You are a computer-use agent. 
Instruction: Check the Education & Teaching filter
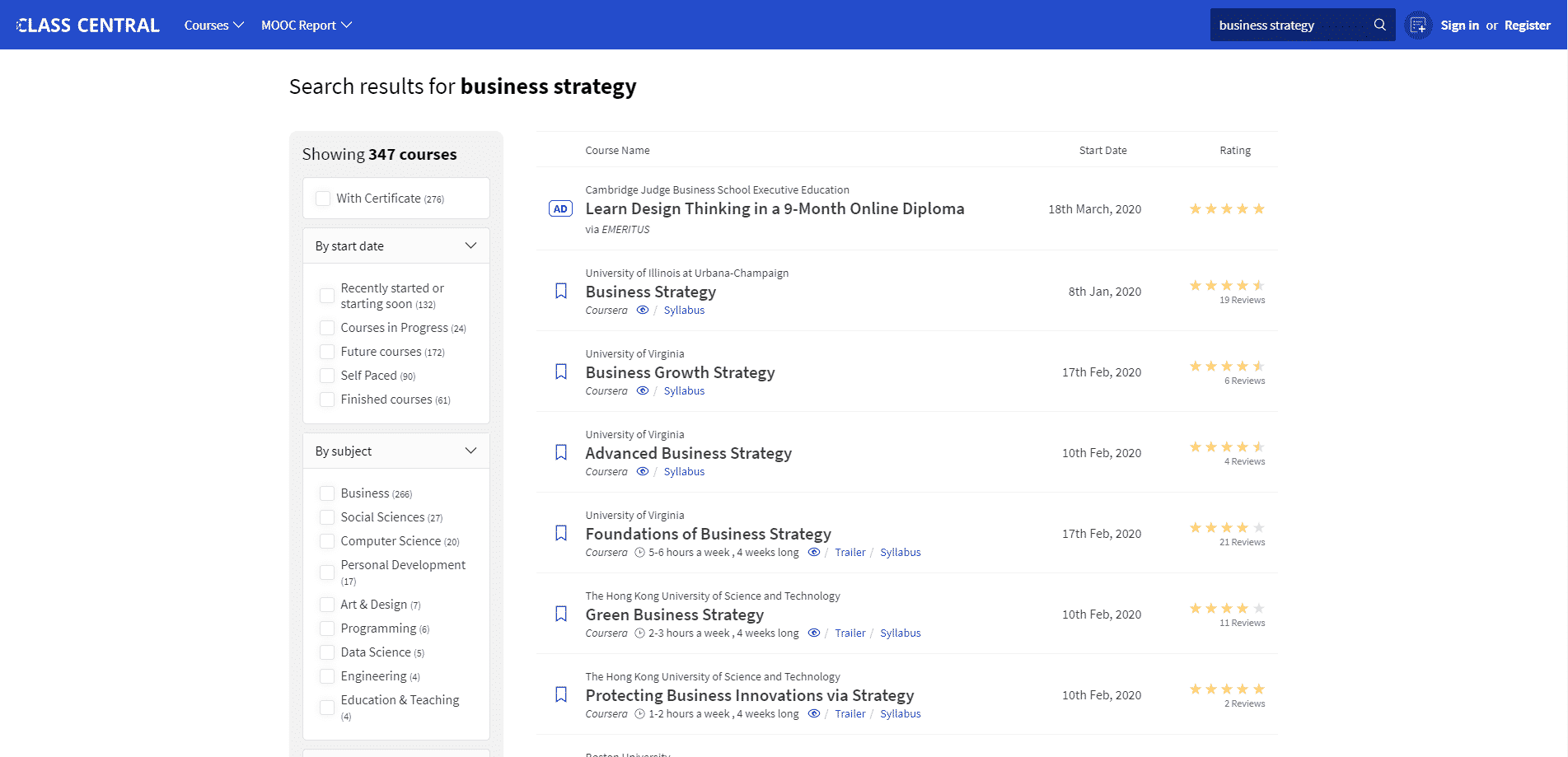(327, 708)
